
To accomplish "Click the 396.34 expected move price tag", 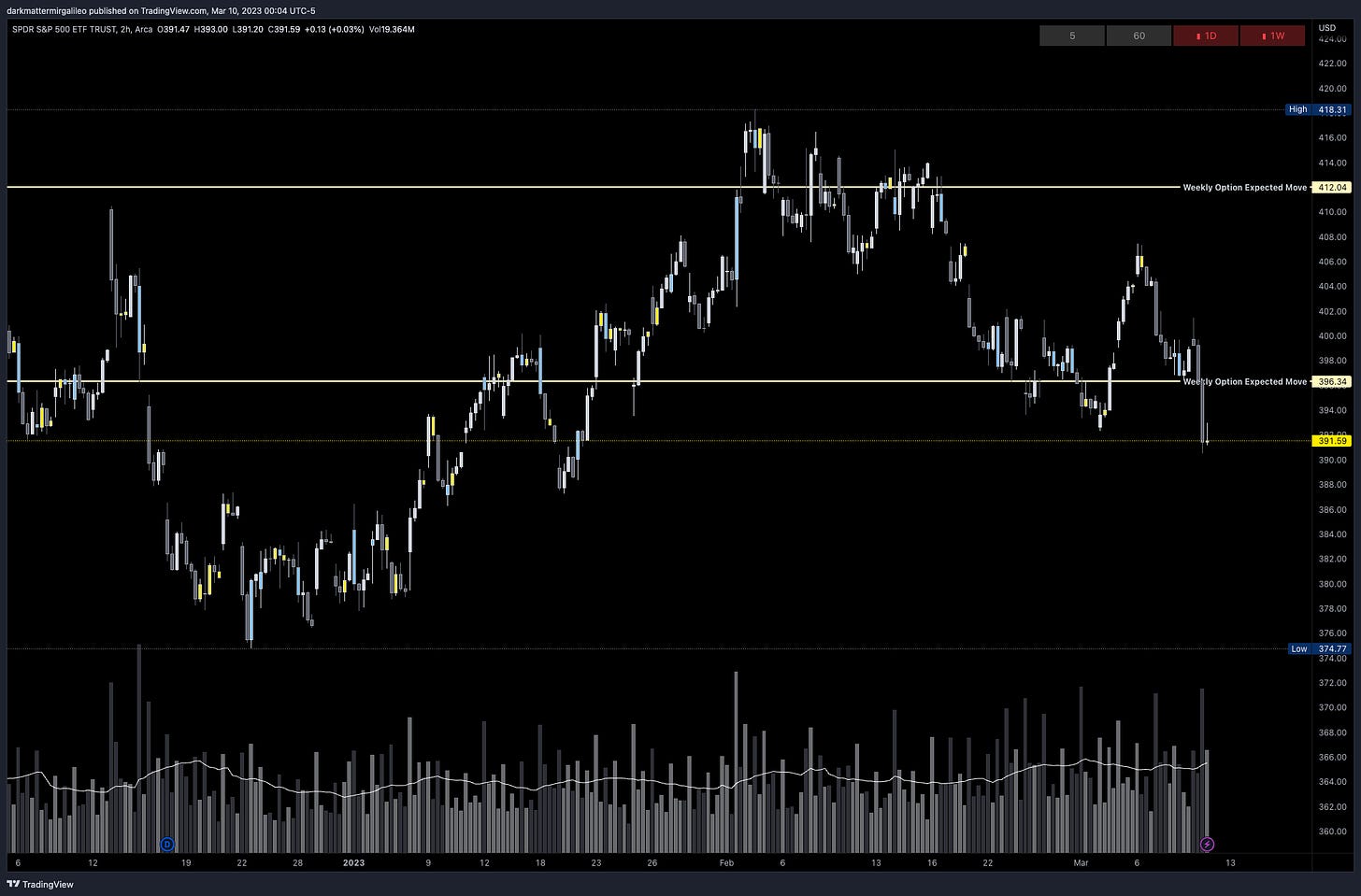I will pyautogui.click(x=1331, y=382).
